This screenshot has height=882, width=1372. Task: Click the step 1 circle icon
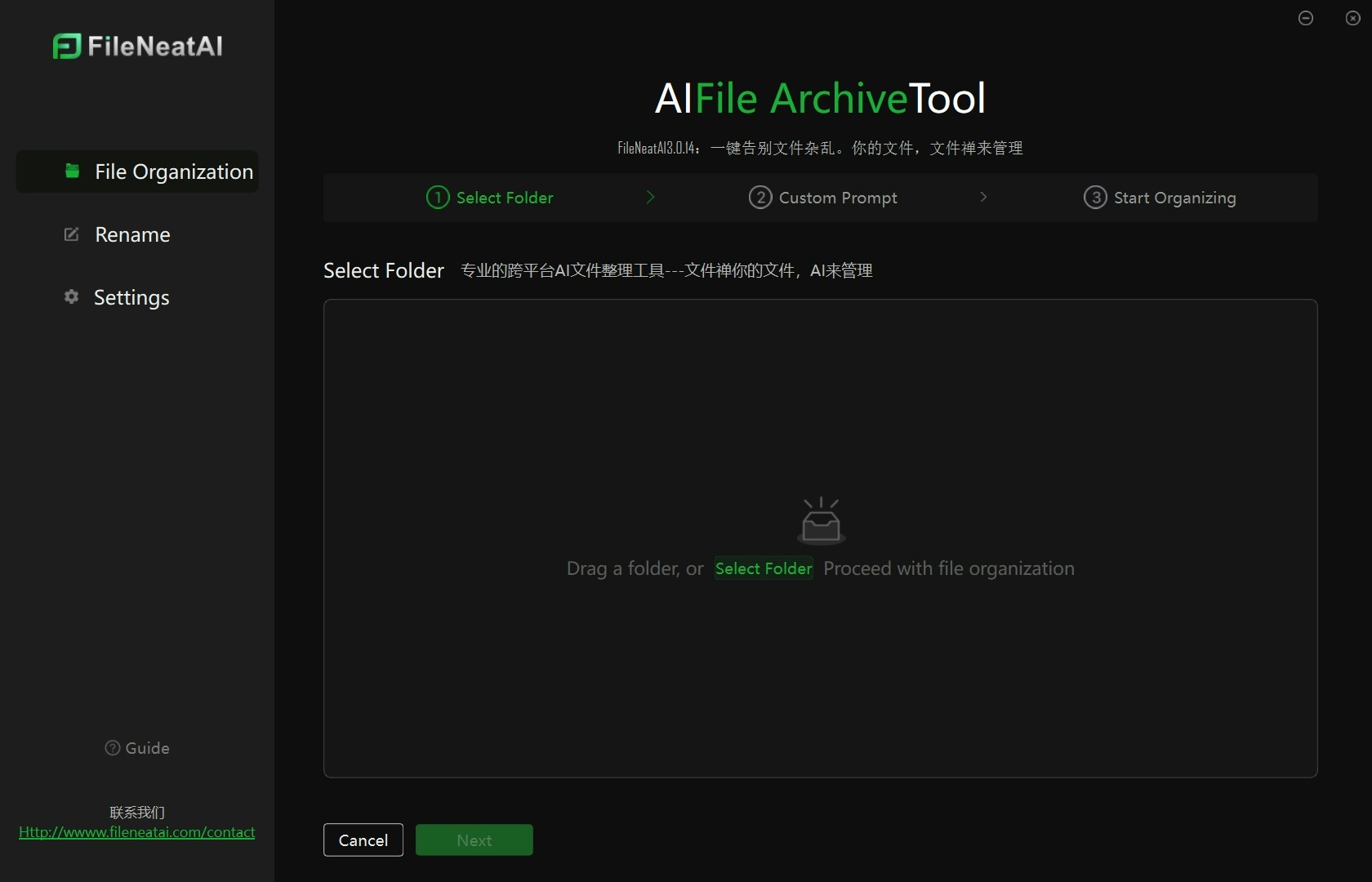438,198
